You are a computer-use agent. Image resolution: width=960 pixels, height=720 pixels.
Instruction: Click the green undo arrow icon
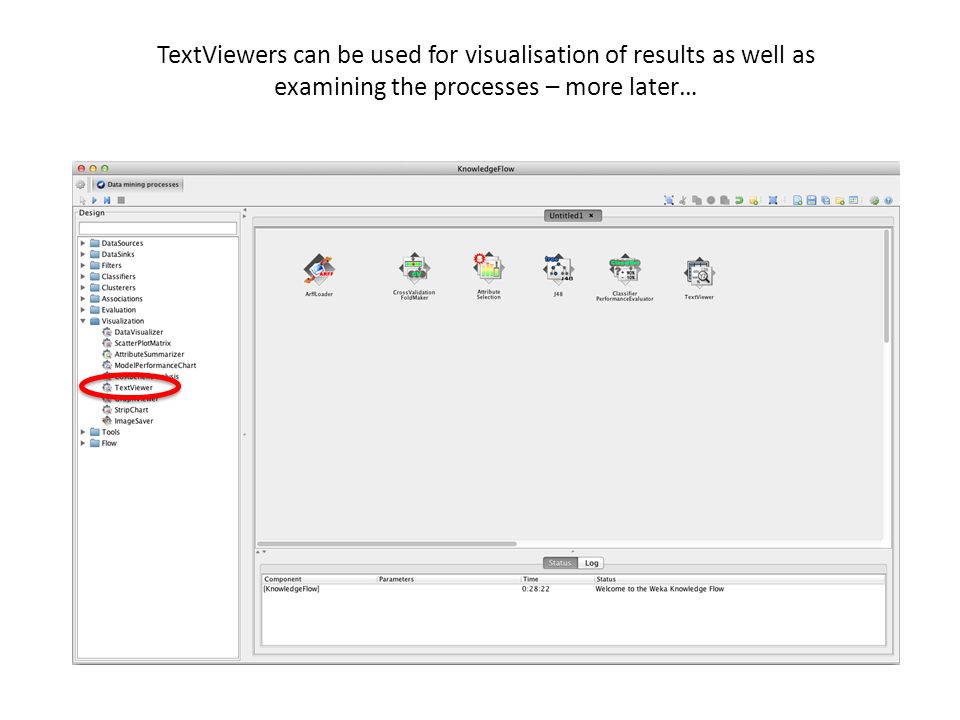tap(739, 200)
